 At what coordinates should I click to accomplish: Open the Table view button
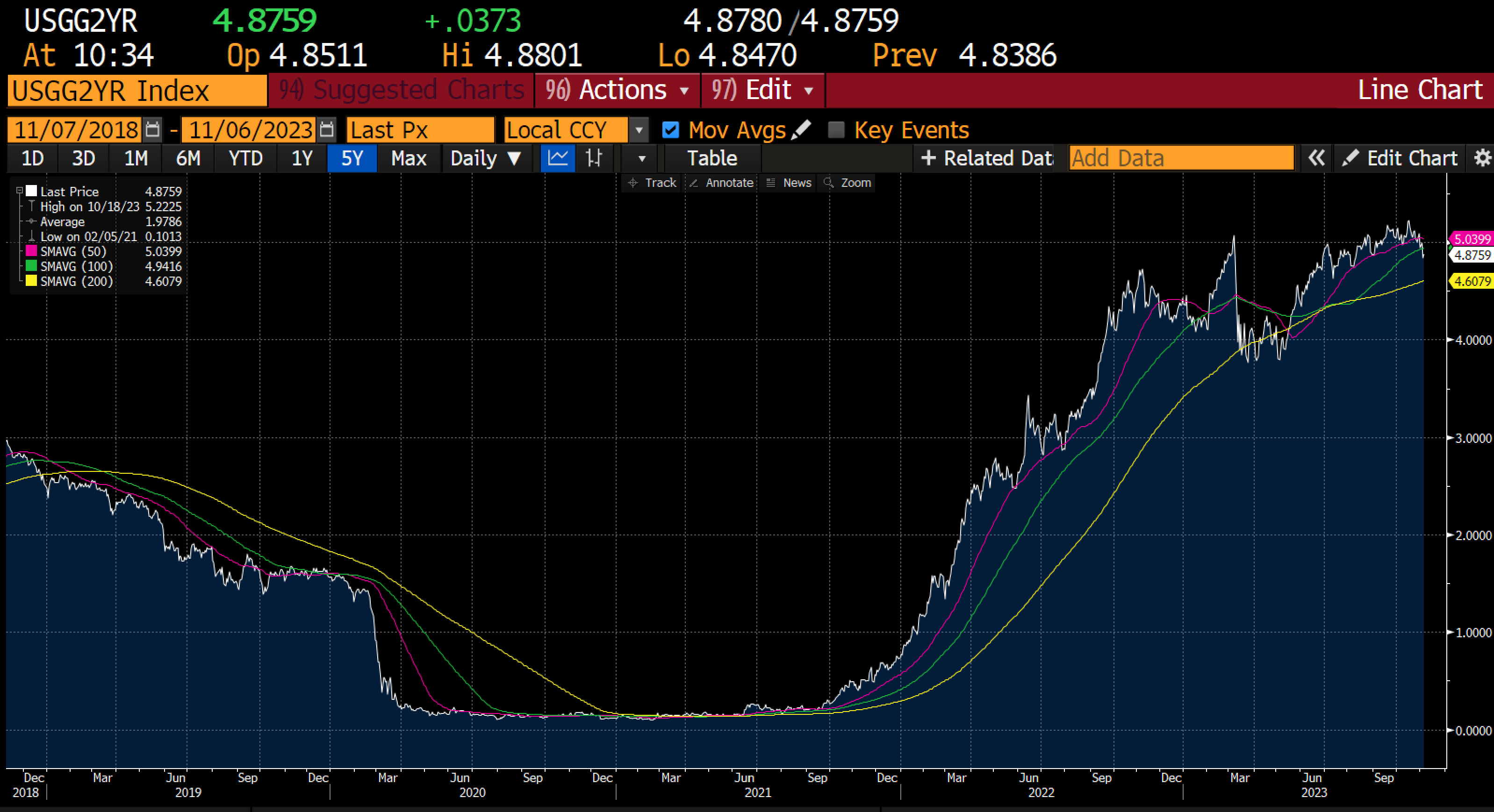click(x=712, y=158)
